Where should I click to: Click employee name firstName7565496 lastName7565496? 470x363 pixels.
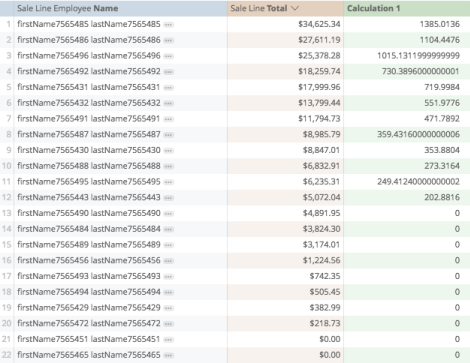click(89, 56)
